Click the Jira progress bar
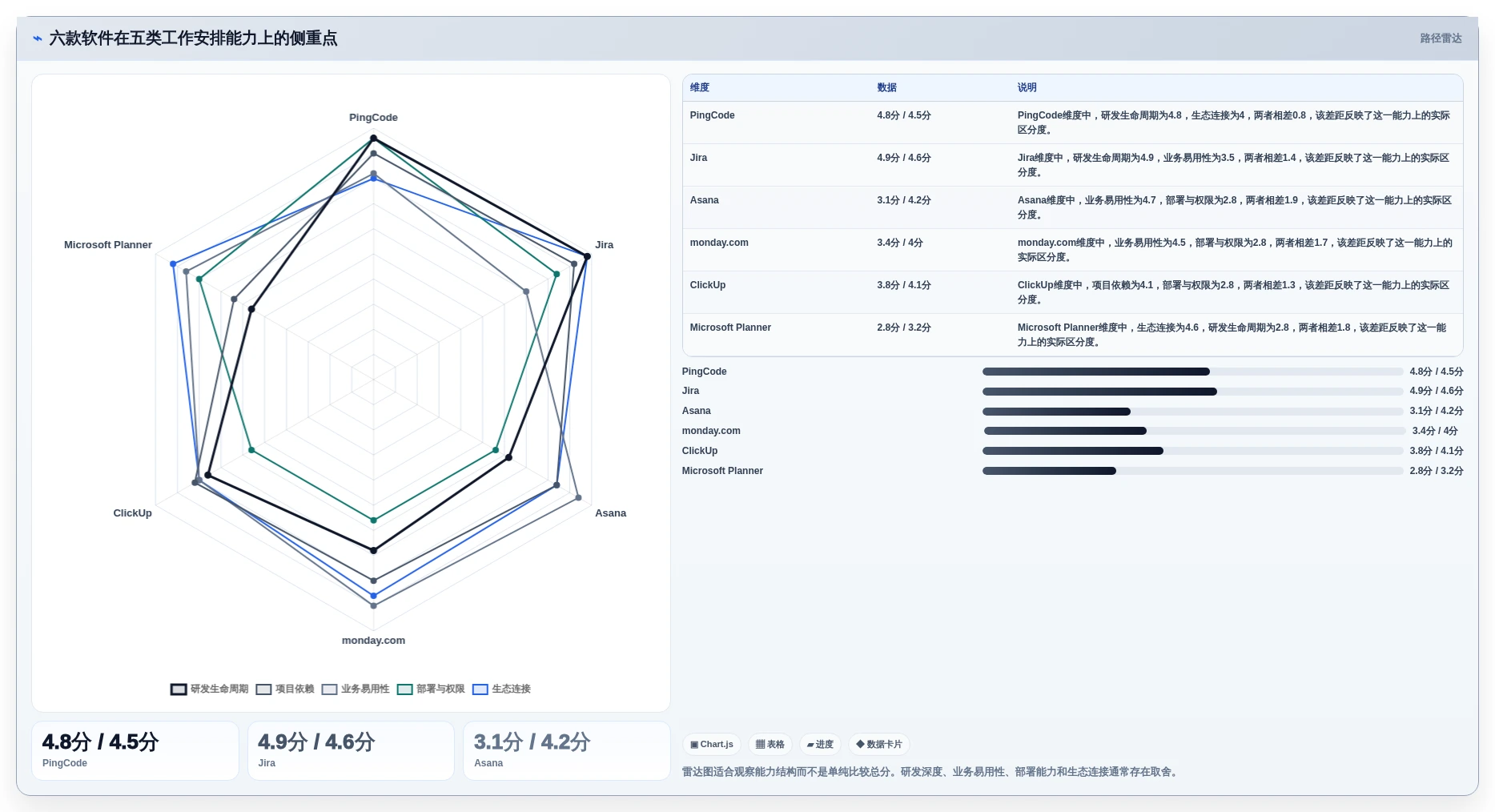The width and height of the screenshot is (1495, 812). (x=1193, y=392)
